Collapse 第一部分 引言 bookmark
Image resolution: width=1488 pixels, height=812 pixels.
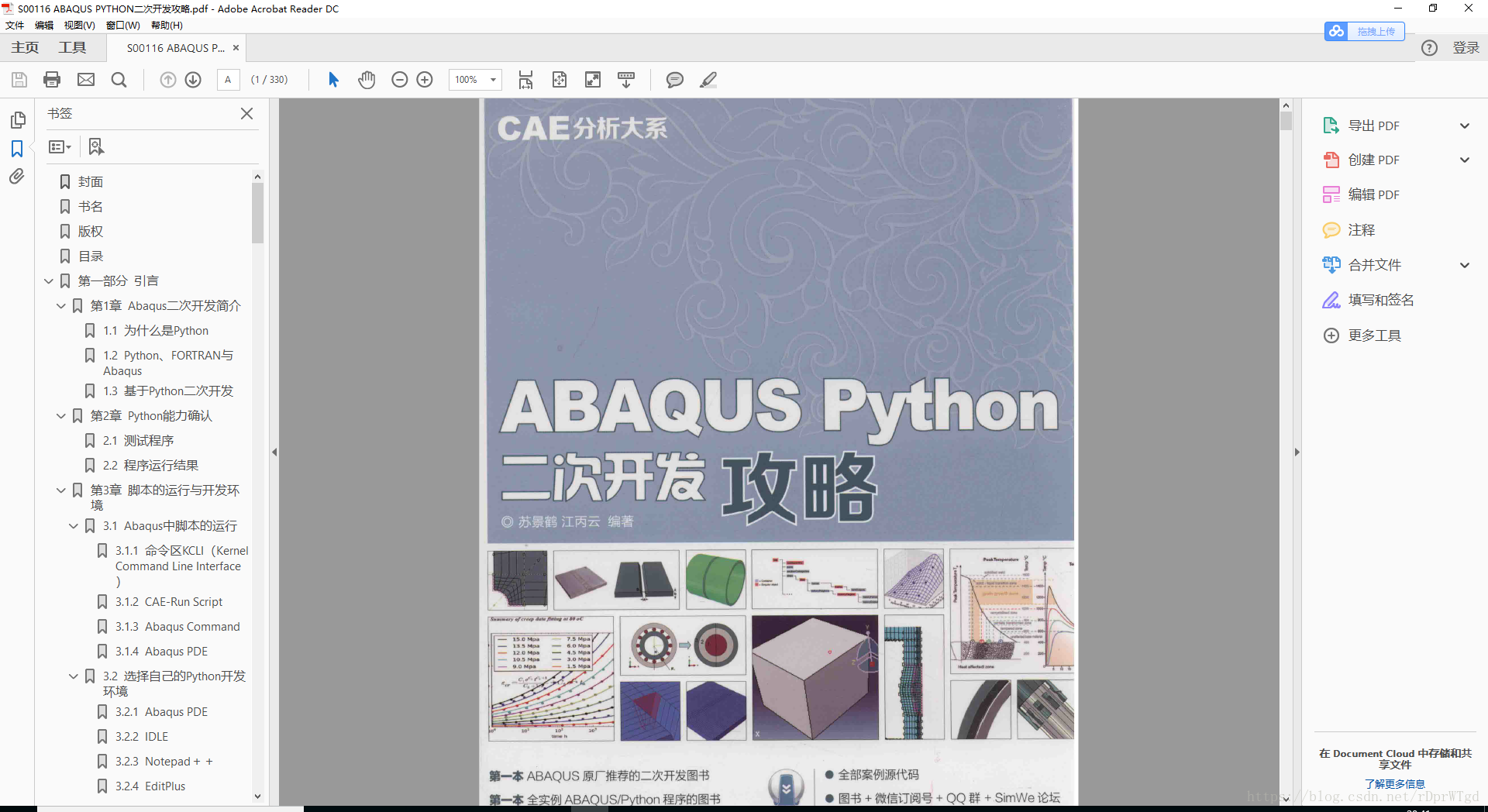[x=49, y=281]
